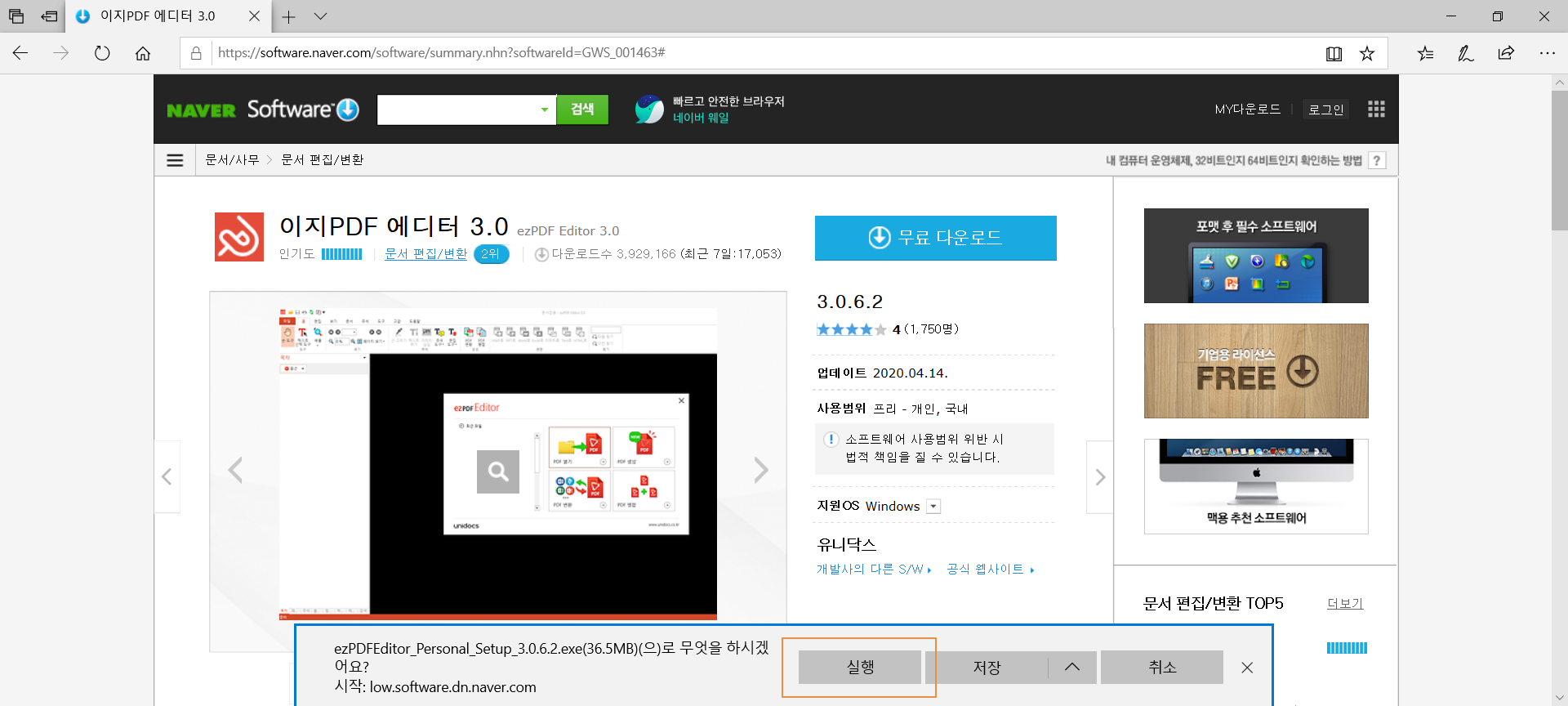Image resolution: width=1568 pixels, height=706 pixels.
Task: Click the page vertical scrollbar thumb
Action: pos(1559,159)
